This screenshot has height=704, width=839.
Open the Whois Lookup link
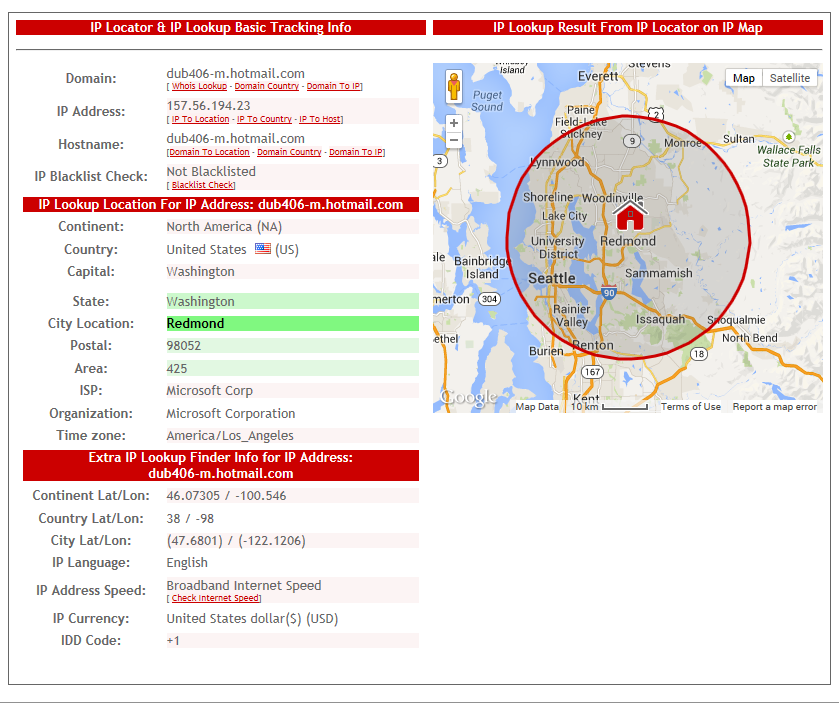tap(199, 86)
